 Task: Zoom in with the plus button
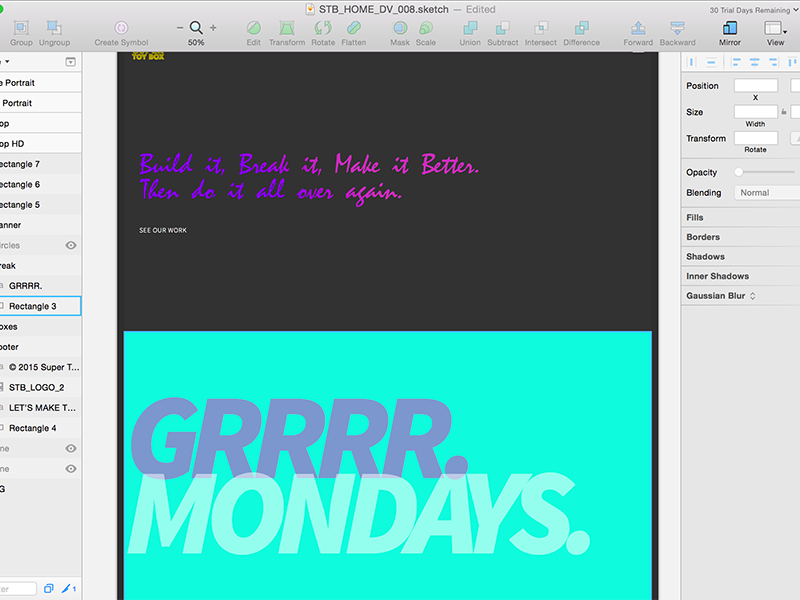point(213,28)
